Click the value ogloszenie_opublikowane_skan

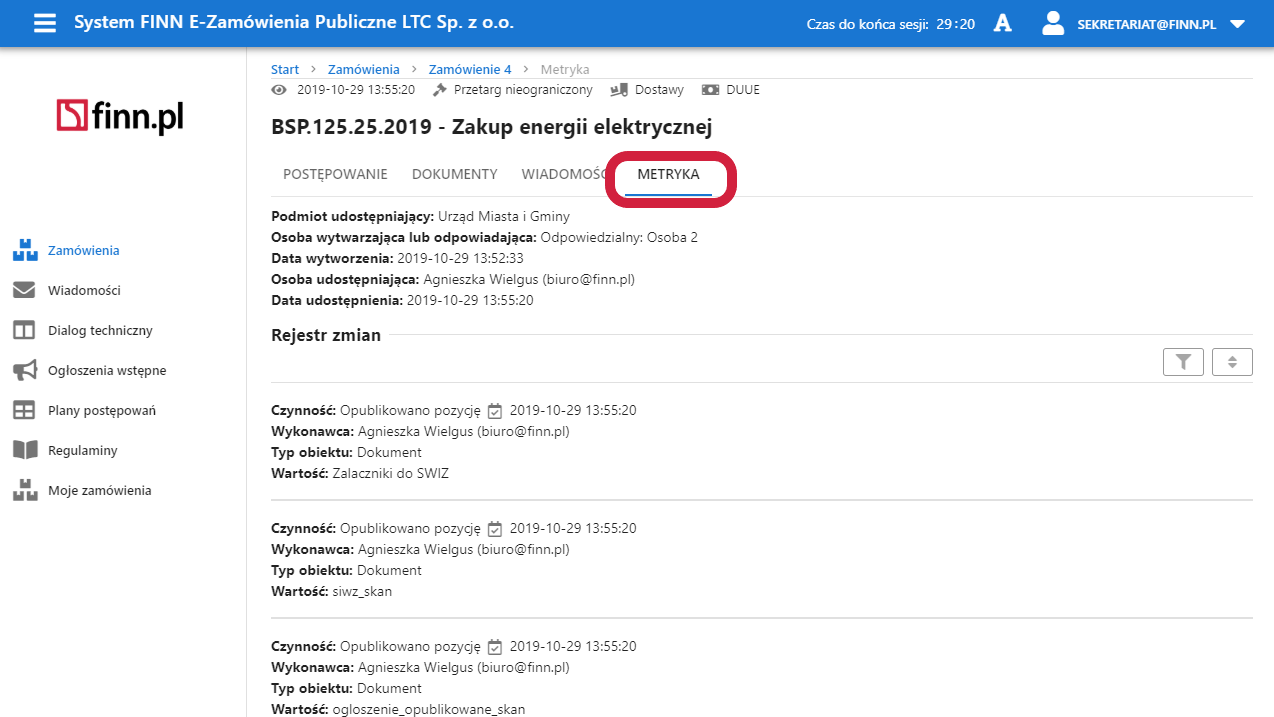click(428, 709)
